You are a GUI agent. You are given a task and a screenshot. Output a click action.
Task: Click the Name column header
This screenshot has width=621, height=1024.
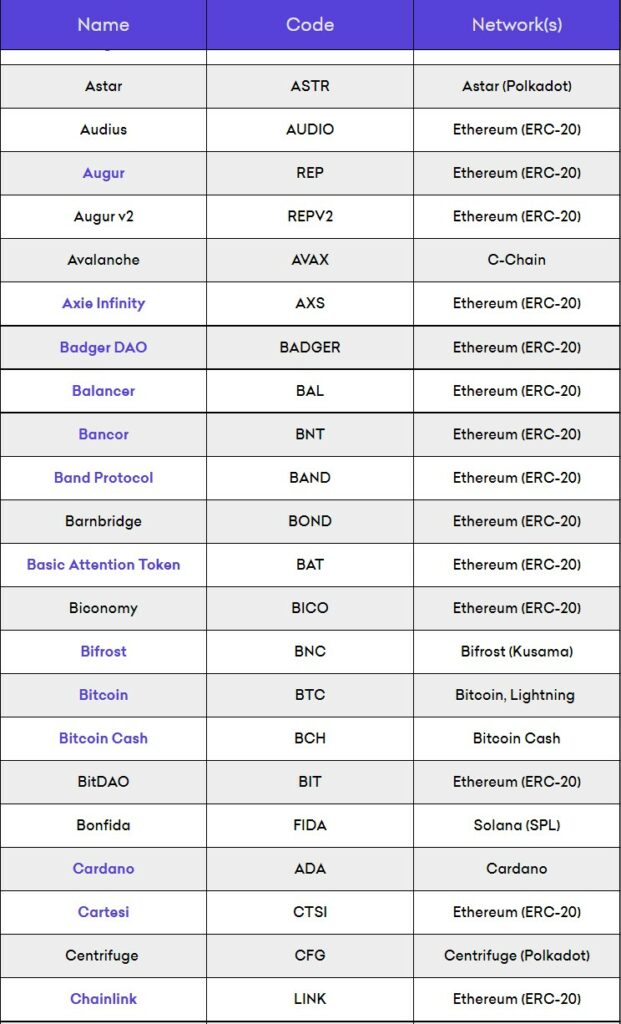click(103, 24)
